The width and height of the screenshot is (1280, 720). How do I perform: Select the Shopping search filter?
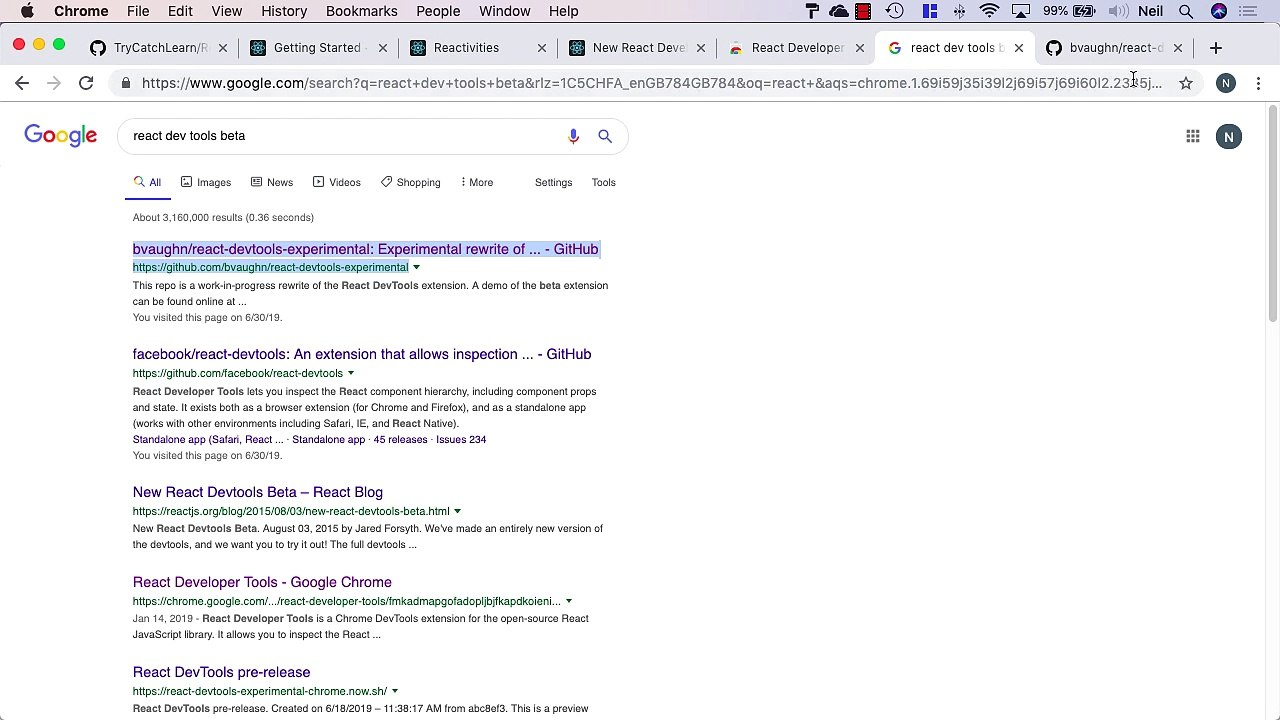coord(410,182)
